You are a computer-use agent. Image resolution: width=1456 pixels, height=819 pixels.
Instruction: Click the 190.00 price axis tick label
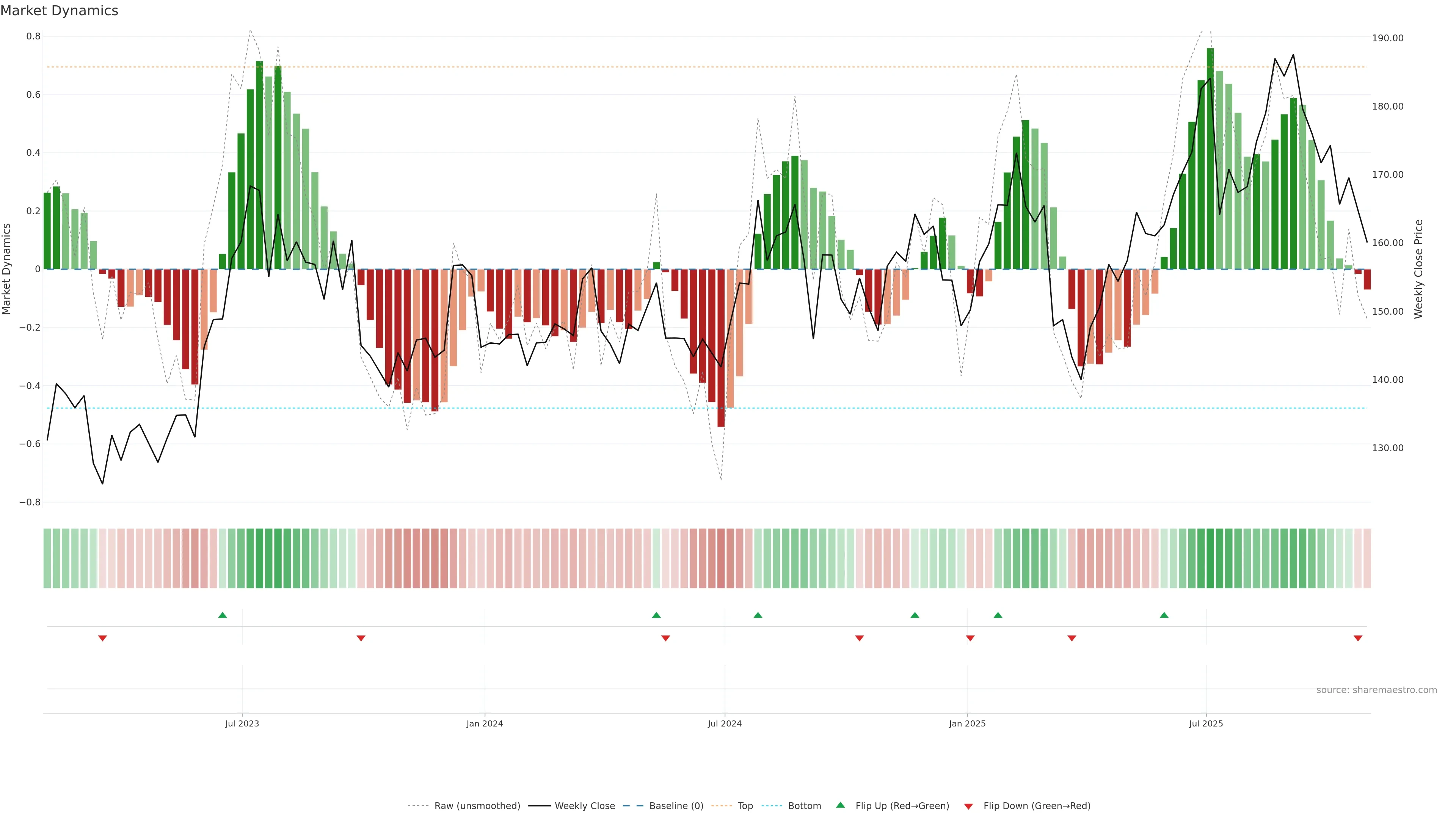click(x=1388, y=38)
